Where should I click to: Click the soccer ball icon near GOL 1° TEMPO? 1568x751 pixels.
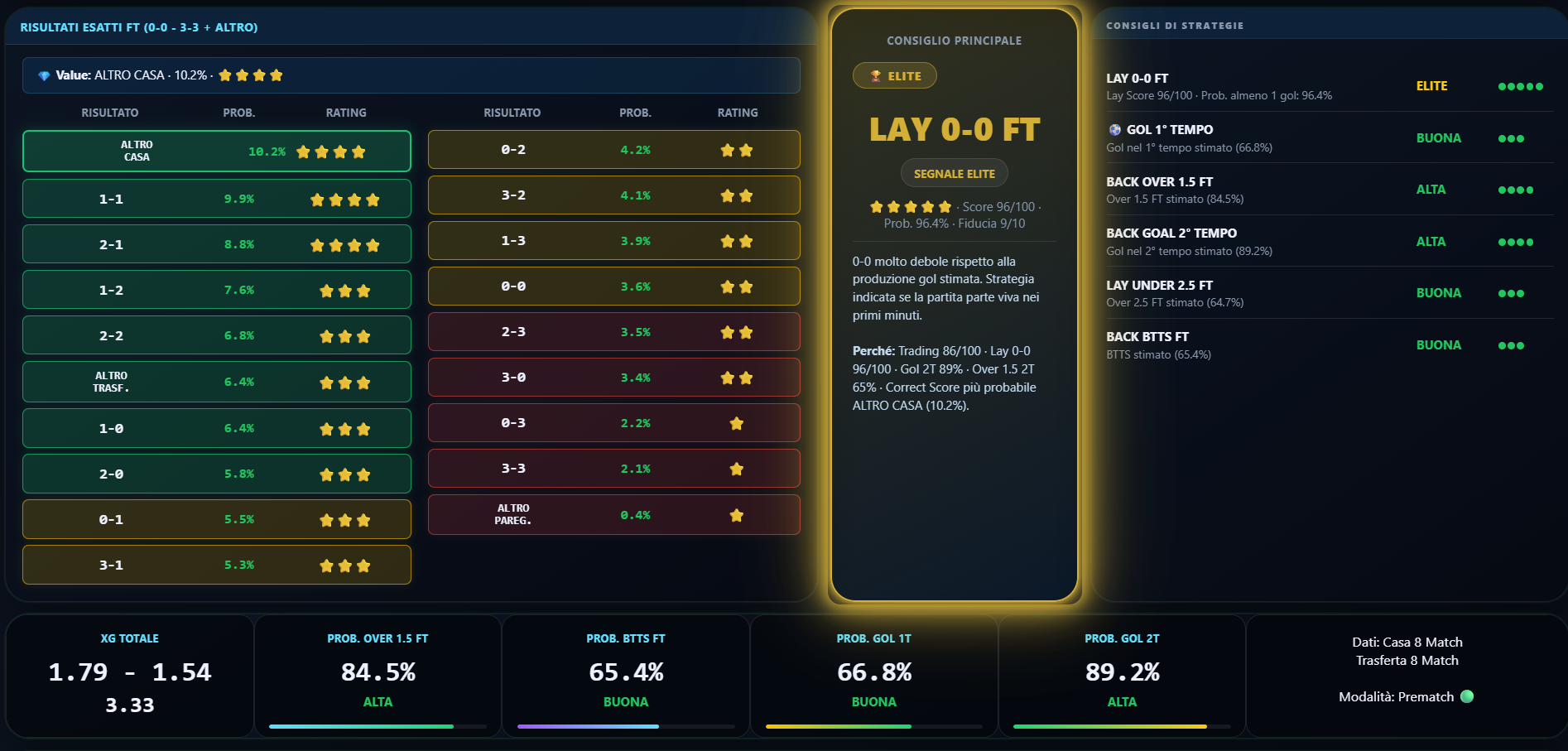[1114, 130]
